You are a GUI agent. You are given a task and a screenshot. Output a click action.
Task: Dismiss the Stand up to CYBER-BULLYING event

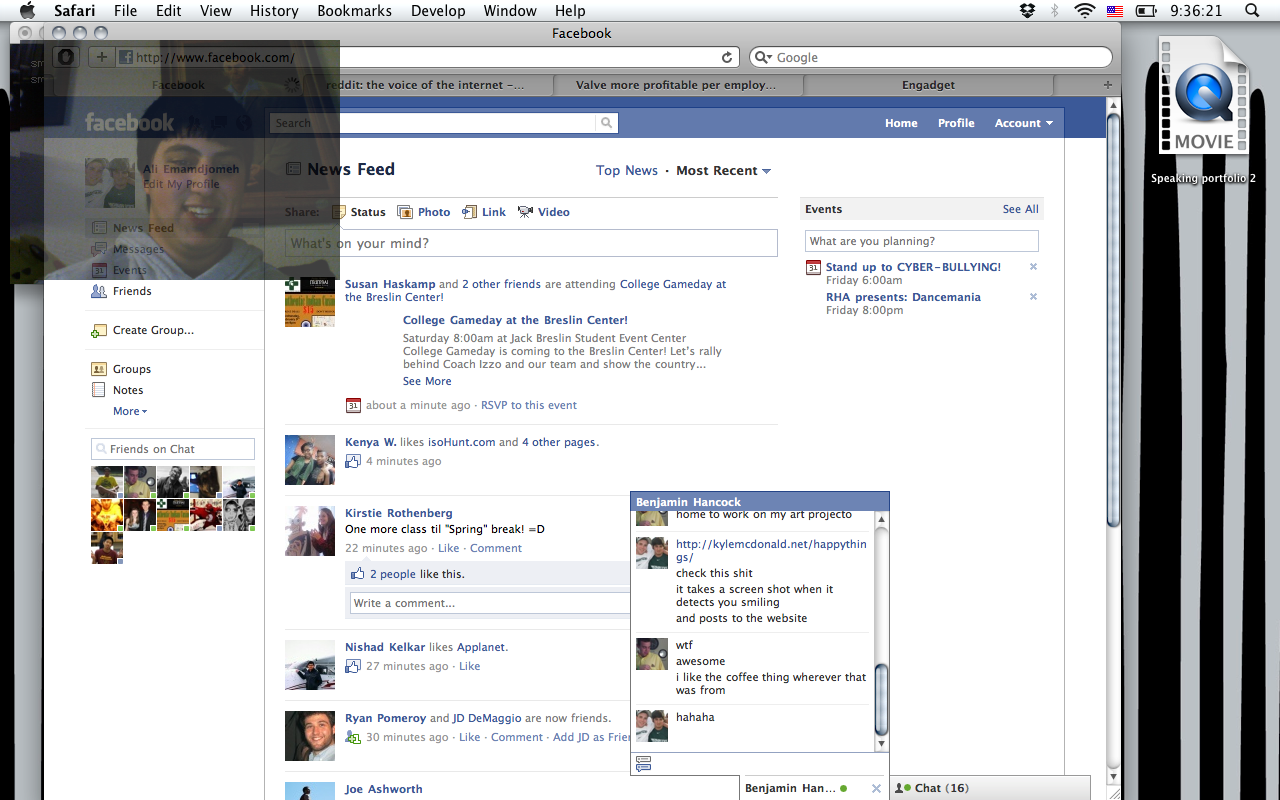point(1033,267)
